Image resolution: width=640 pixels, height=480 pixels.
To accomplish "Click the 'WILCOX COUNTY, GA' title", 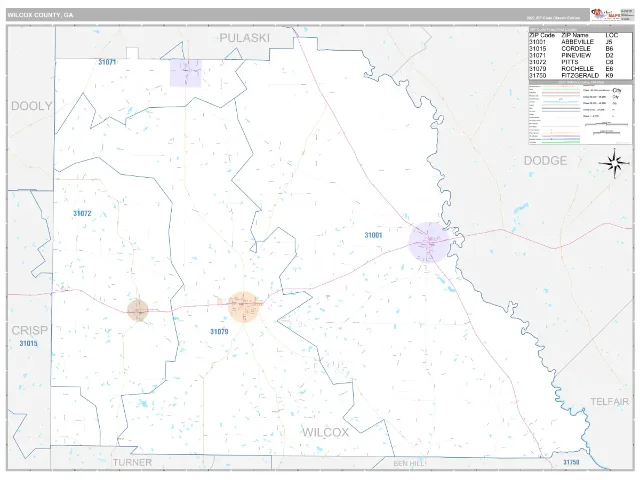I will [40, 15].
